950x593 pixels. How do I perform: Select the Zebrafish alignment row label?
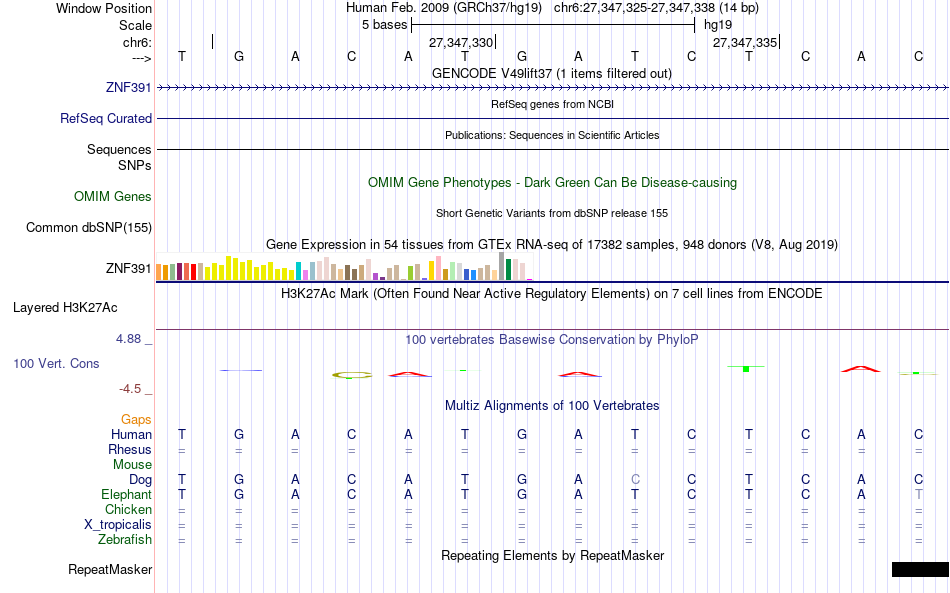click(x=125, y=539)
